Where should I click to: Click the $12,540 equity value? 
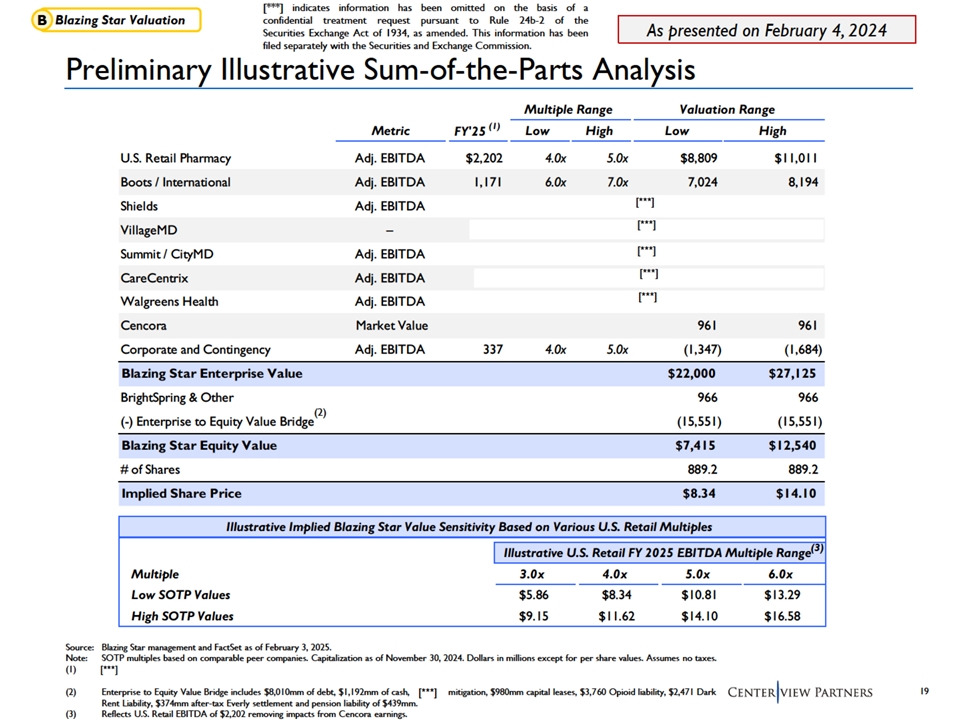click(x=792, y=446)
